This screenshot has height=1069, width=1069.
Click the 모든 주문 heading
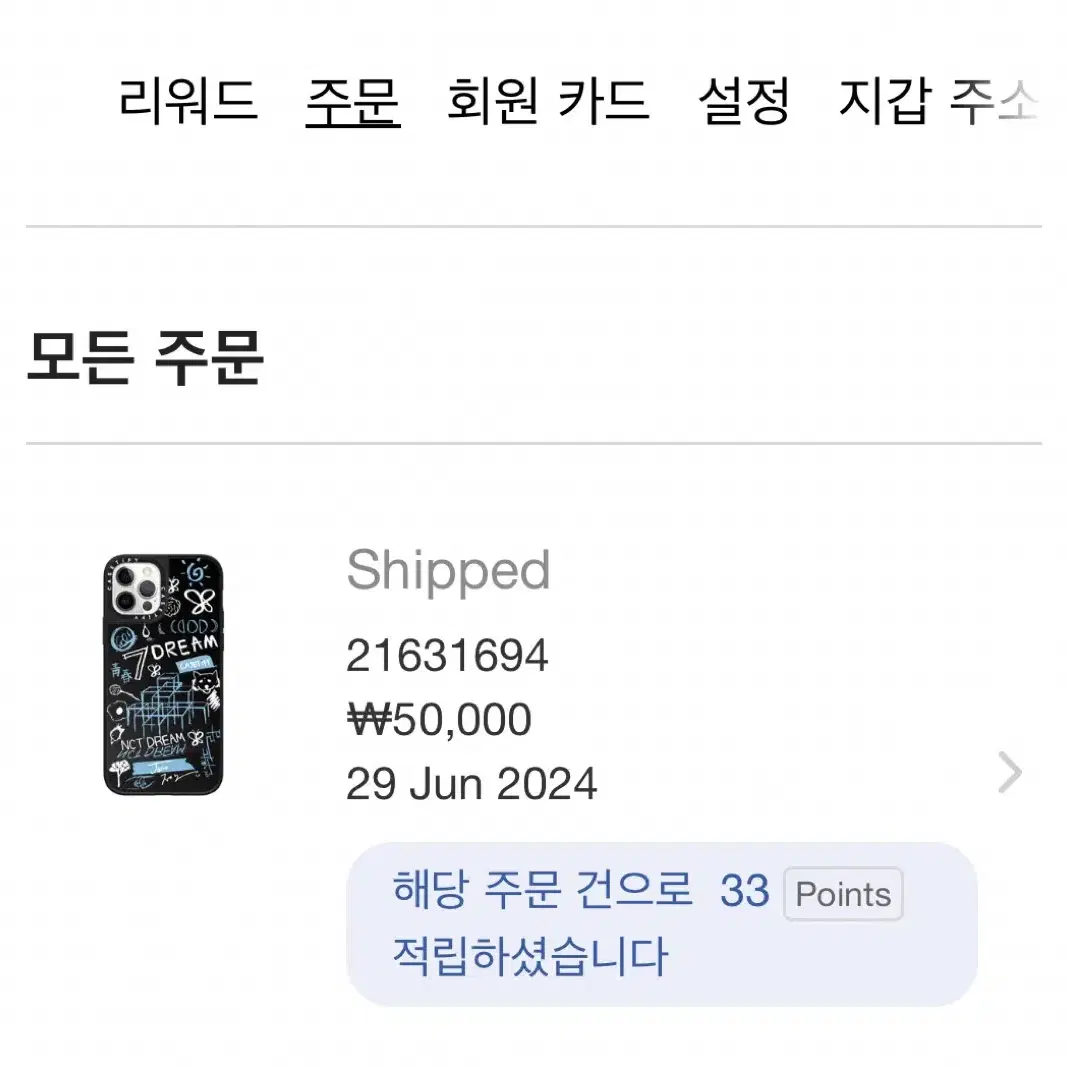(145, 357)
